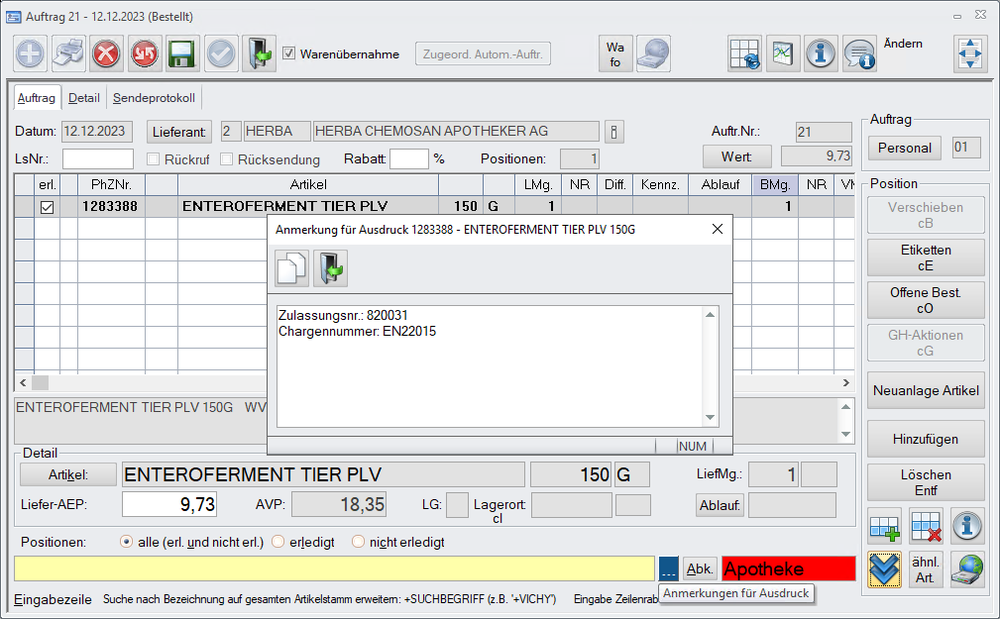Uncheck the erl. checkbox in first order row
This screenshot has width=1000, height=619.
(46, 207)
